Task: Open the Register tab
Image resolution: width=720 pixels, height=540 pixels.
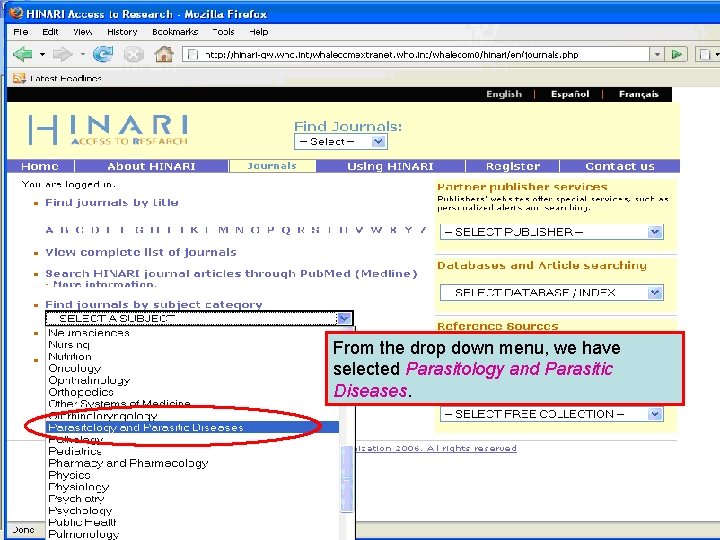Action: 513,166
